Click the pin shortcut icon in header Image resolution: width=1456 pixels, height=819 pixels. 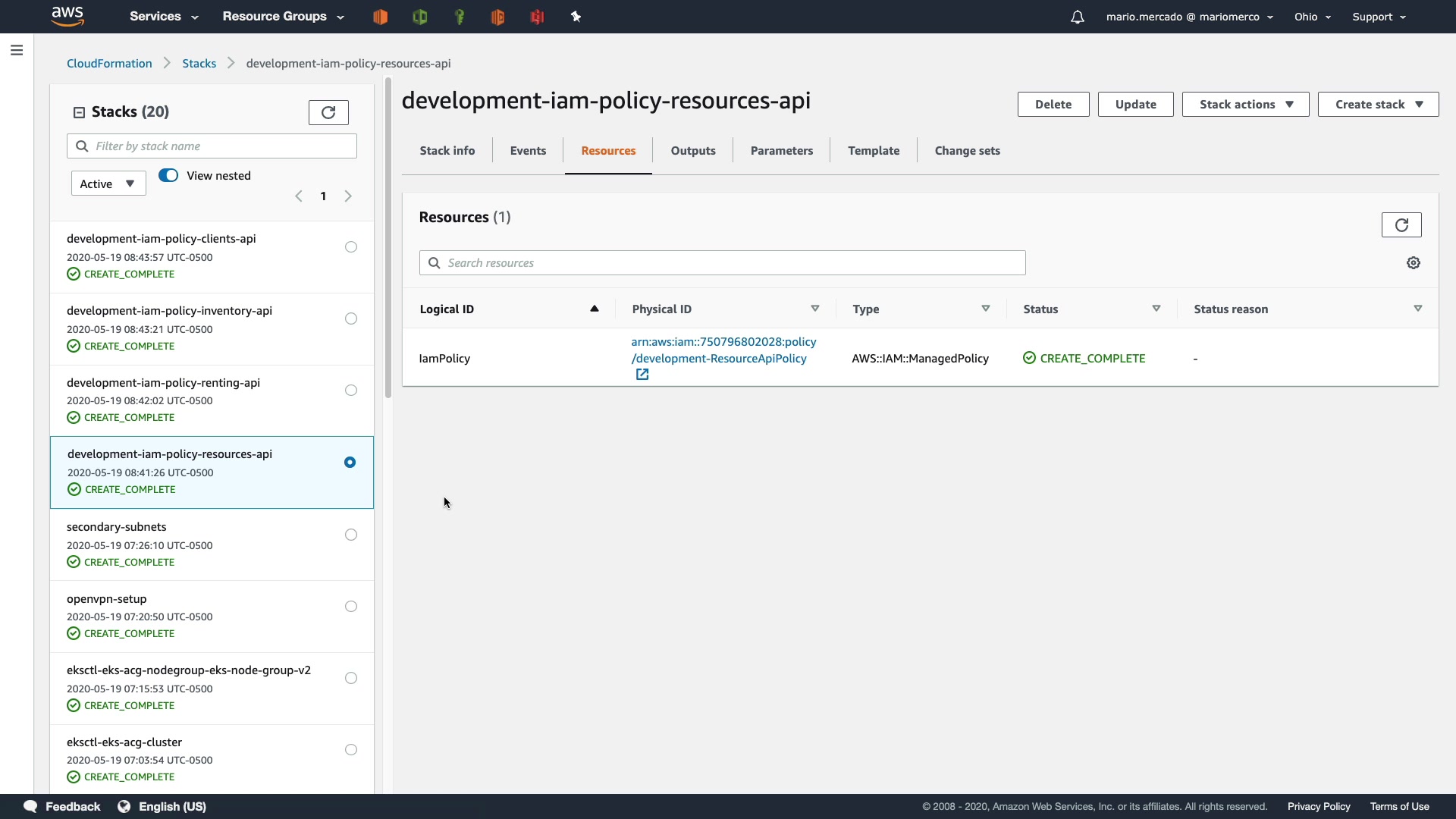[576, 17]
